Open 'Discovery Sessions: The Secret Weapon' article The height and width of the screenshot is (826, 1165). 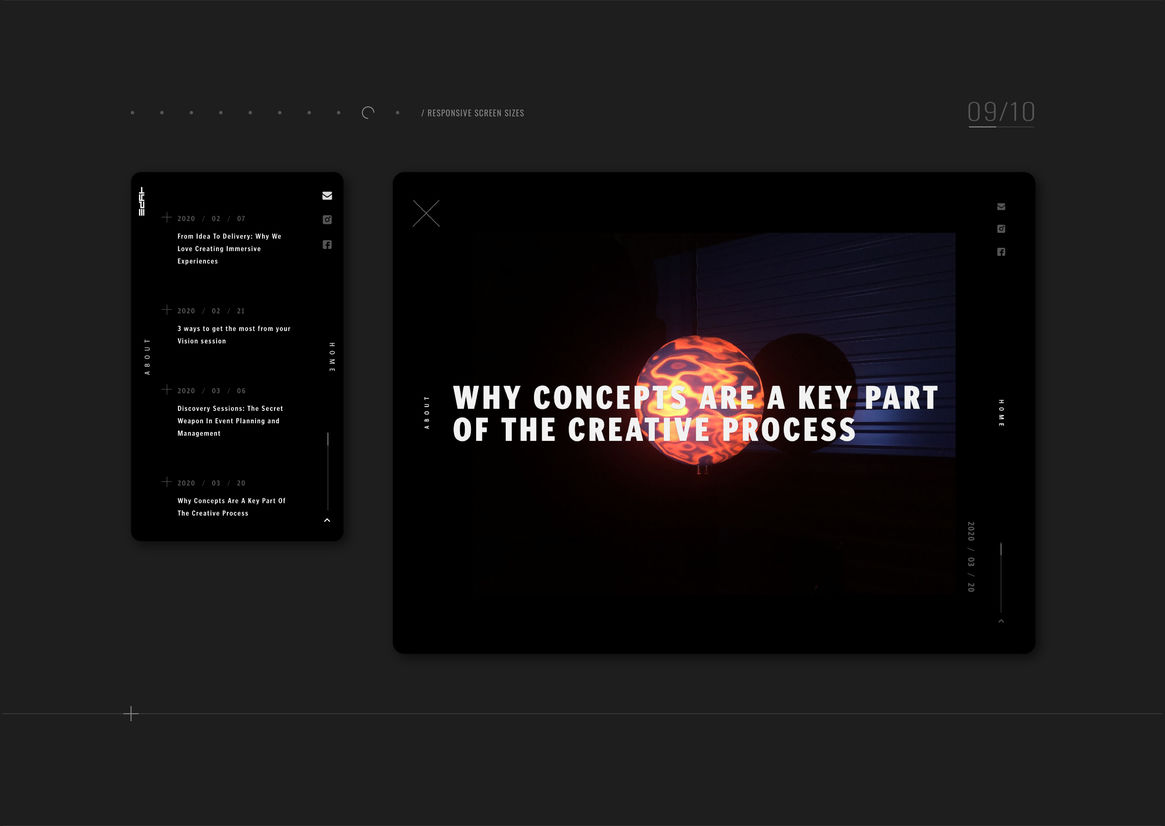(229, 421)
